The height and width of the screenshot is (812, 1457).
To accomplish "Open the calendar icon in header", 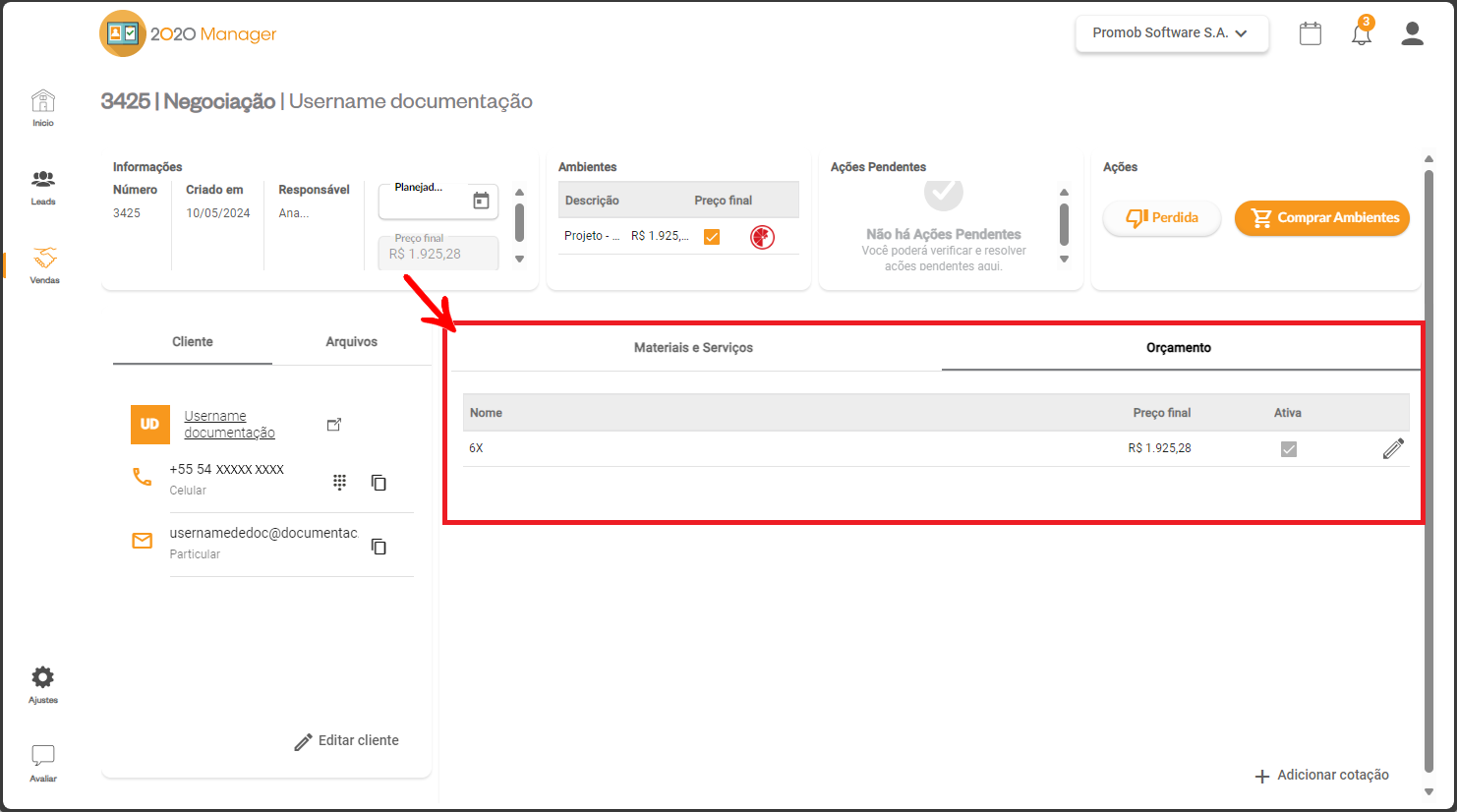I will pyautogui.click(x=1311, y=33).
